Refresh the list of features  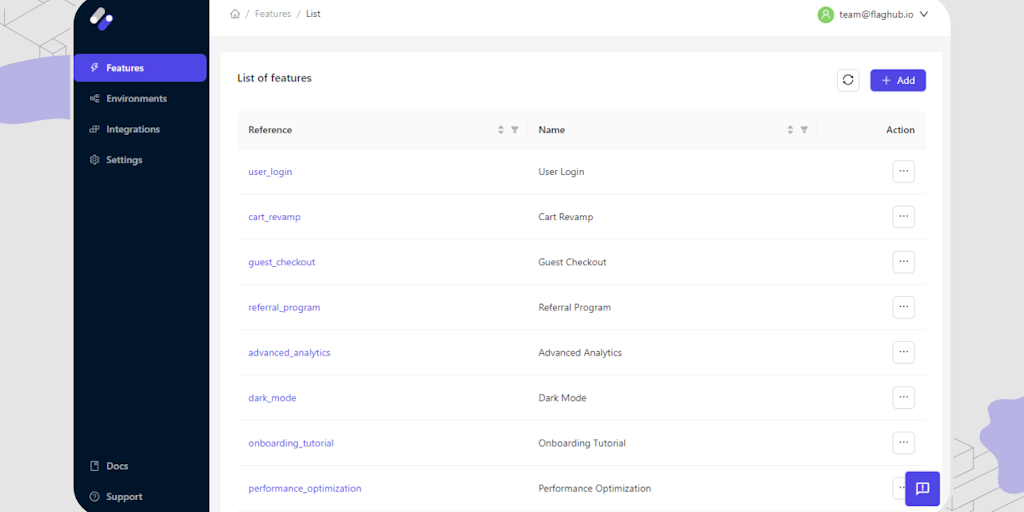[x=848, y=80]
